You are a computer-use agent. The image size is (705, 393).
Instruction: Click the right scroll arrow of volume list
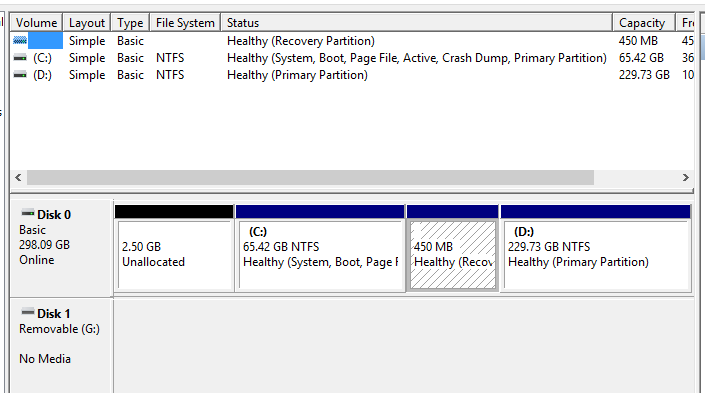tap(686, 177)
